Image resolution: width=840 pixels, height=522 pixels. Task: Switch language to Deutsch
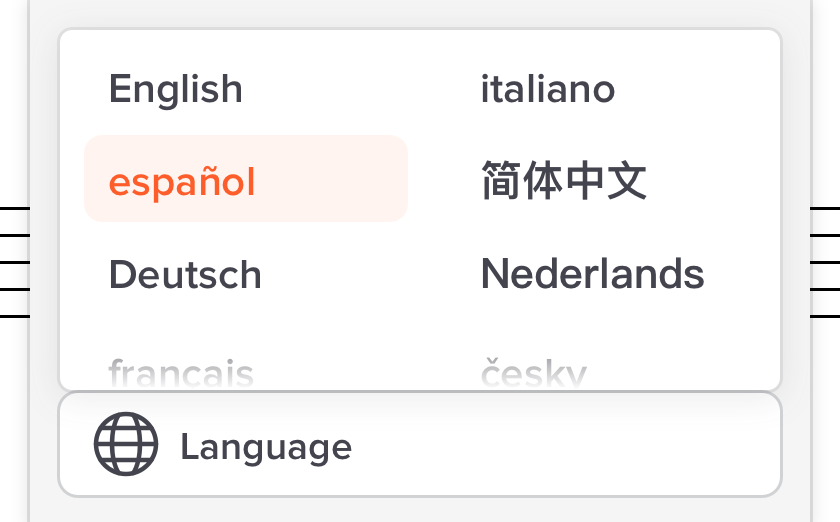pos(185,275)
